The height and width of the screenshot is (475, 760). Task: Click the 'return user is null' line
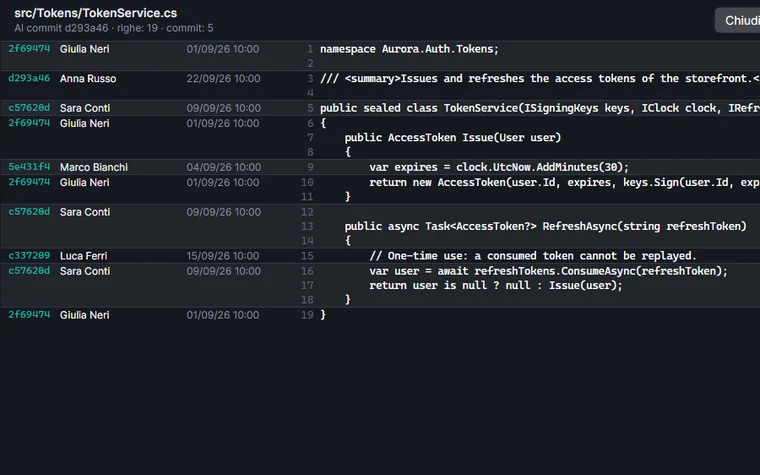(496, 285)
